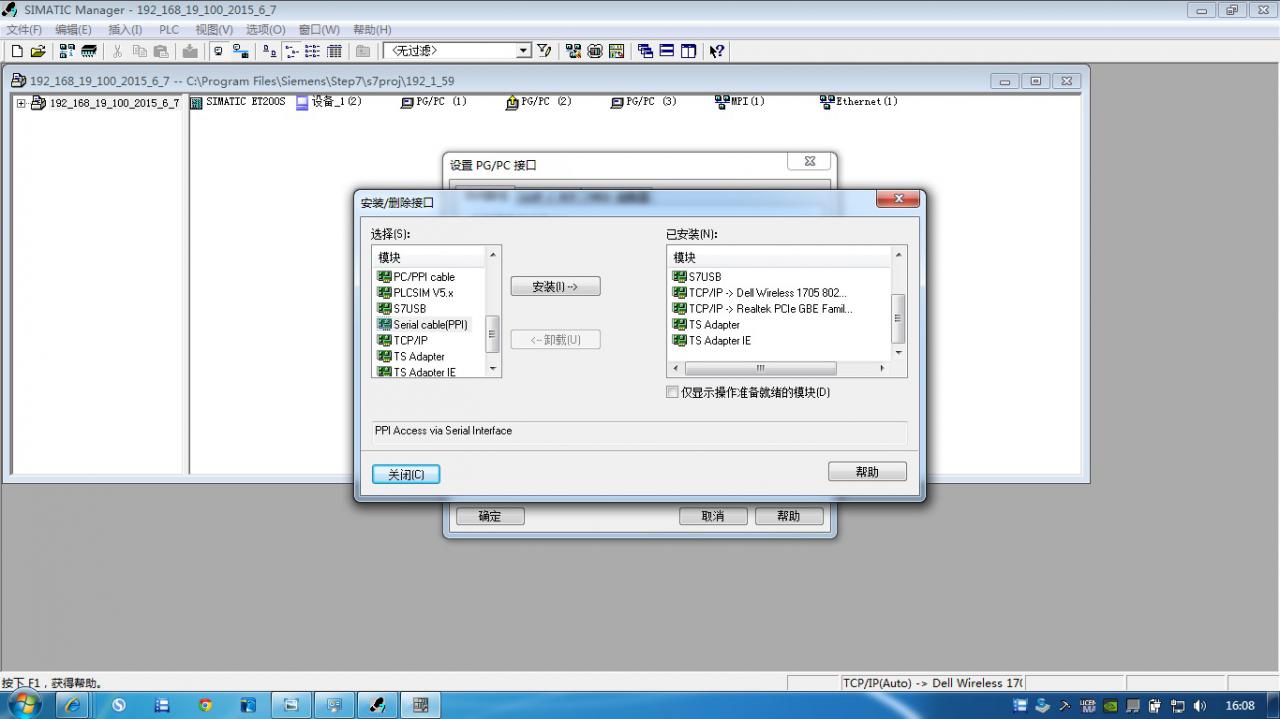Image resolution: width=1280 pixels, height=719 pixels.
Task: Click the Cascade windows toolbar icon
Action: (645, 51)
